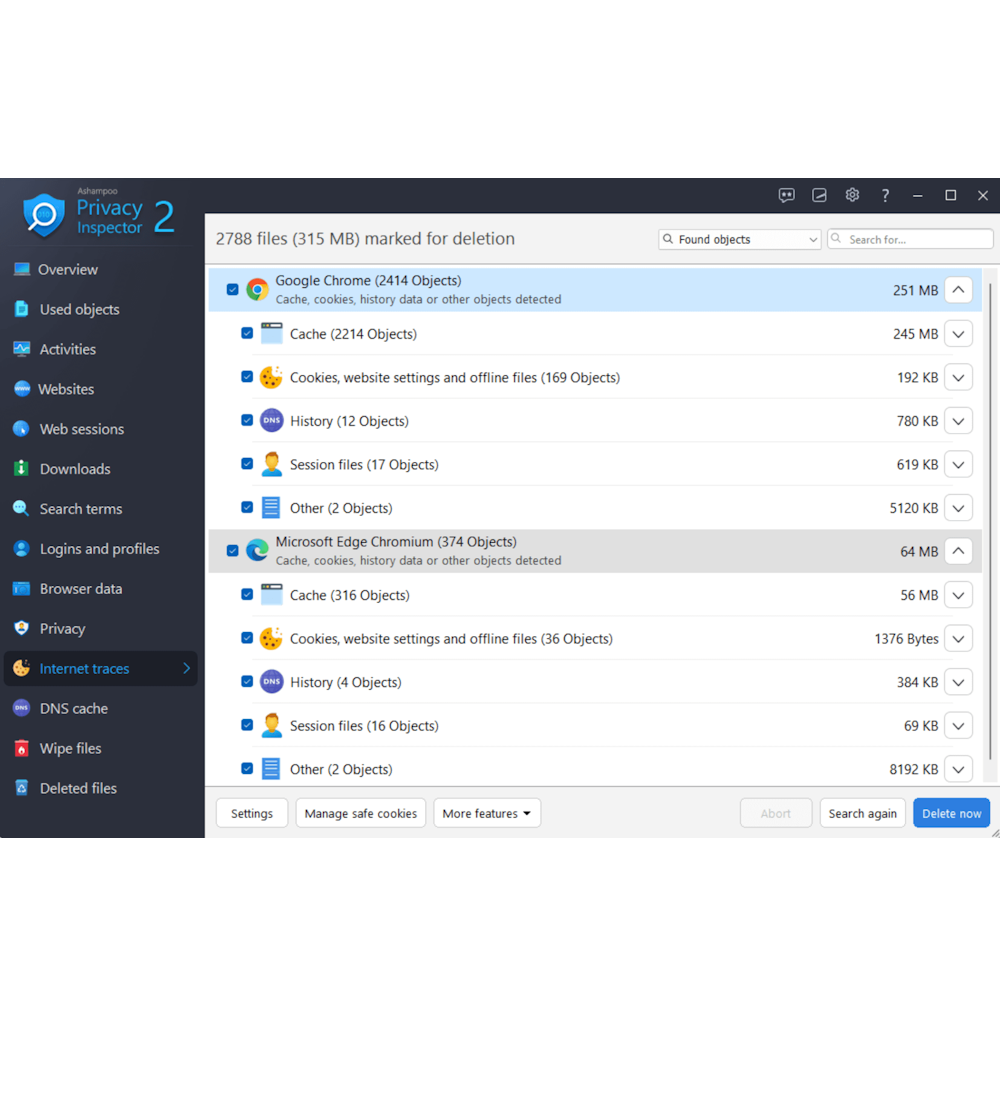This screenshot has width=1000, height=1100.
Task: Click the skin/theme icon in title bar
Action: click(x=819, y=195)
